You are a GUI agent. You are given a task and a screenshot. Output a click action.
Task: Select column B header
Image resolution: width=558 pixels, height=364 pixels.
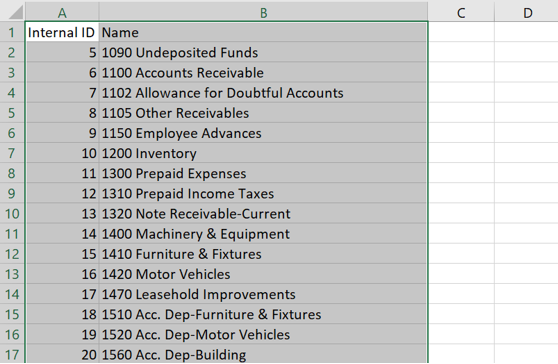pos(263,13)
